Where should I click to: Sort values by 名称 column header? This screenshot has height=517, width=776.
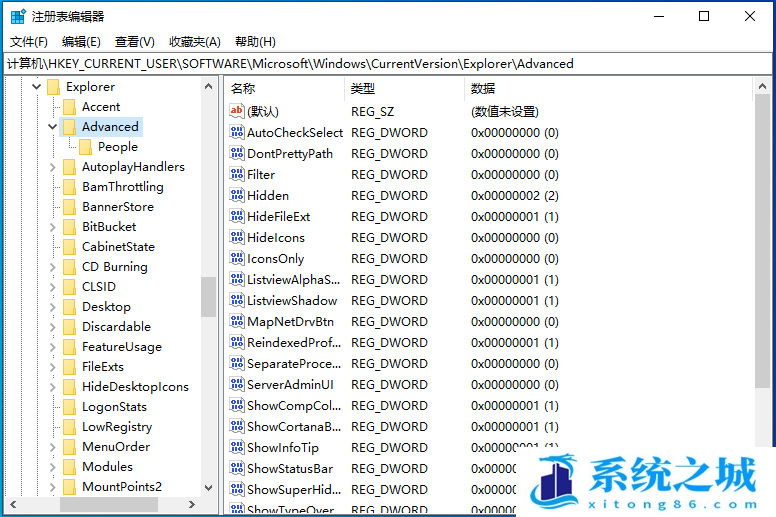(x=285, y=89)
